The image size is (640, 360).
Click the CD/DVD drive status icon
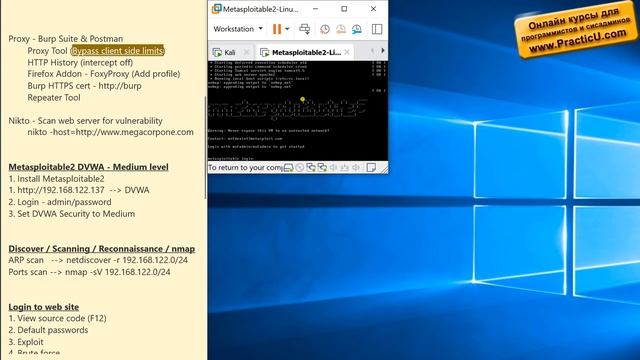coord(300,167)
